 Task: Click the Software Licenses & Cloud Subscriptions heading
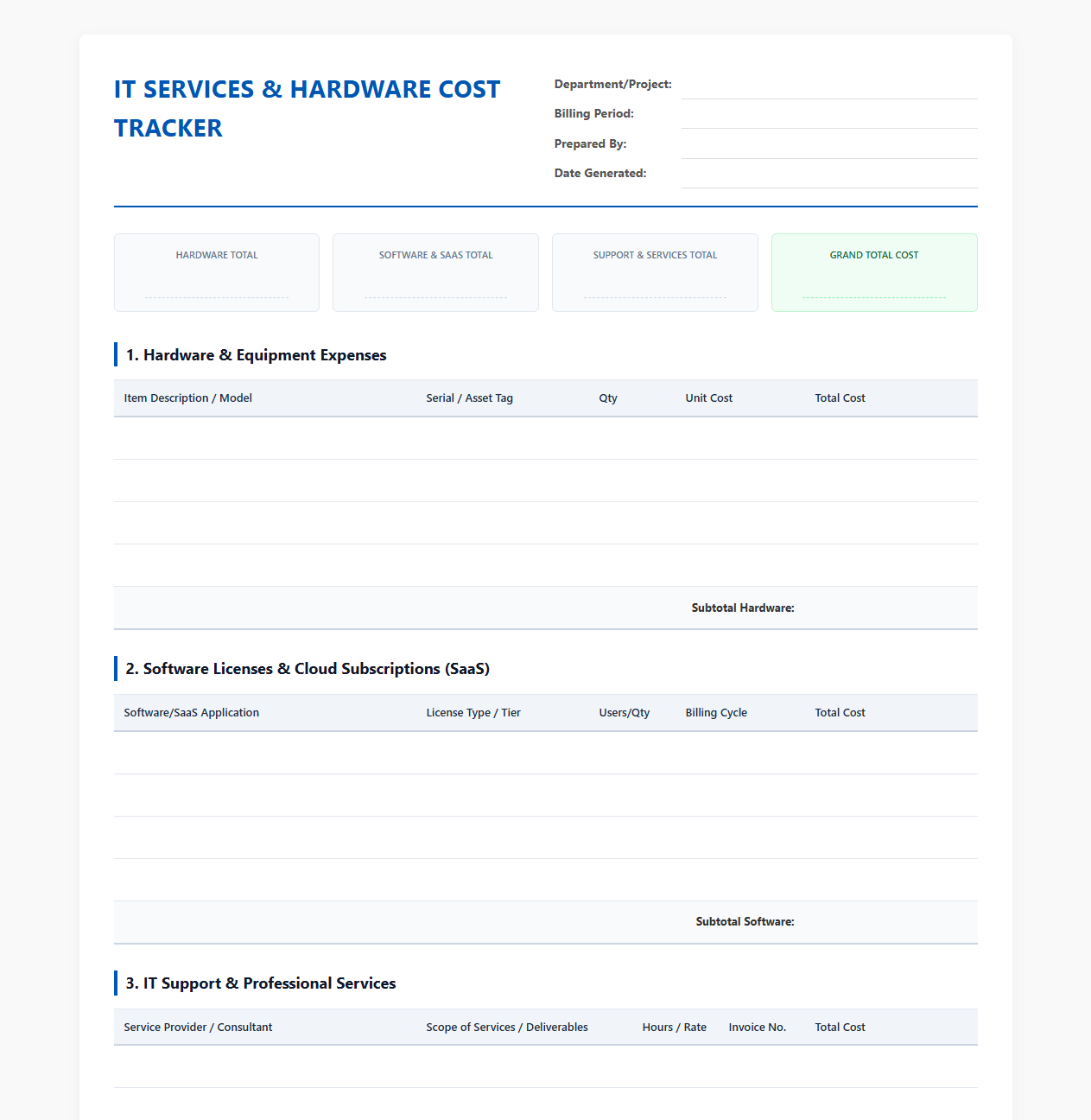[308, 669]
